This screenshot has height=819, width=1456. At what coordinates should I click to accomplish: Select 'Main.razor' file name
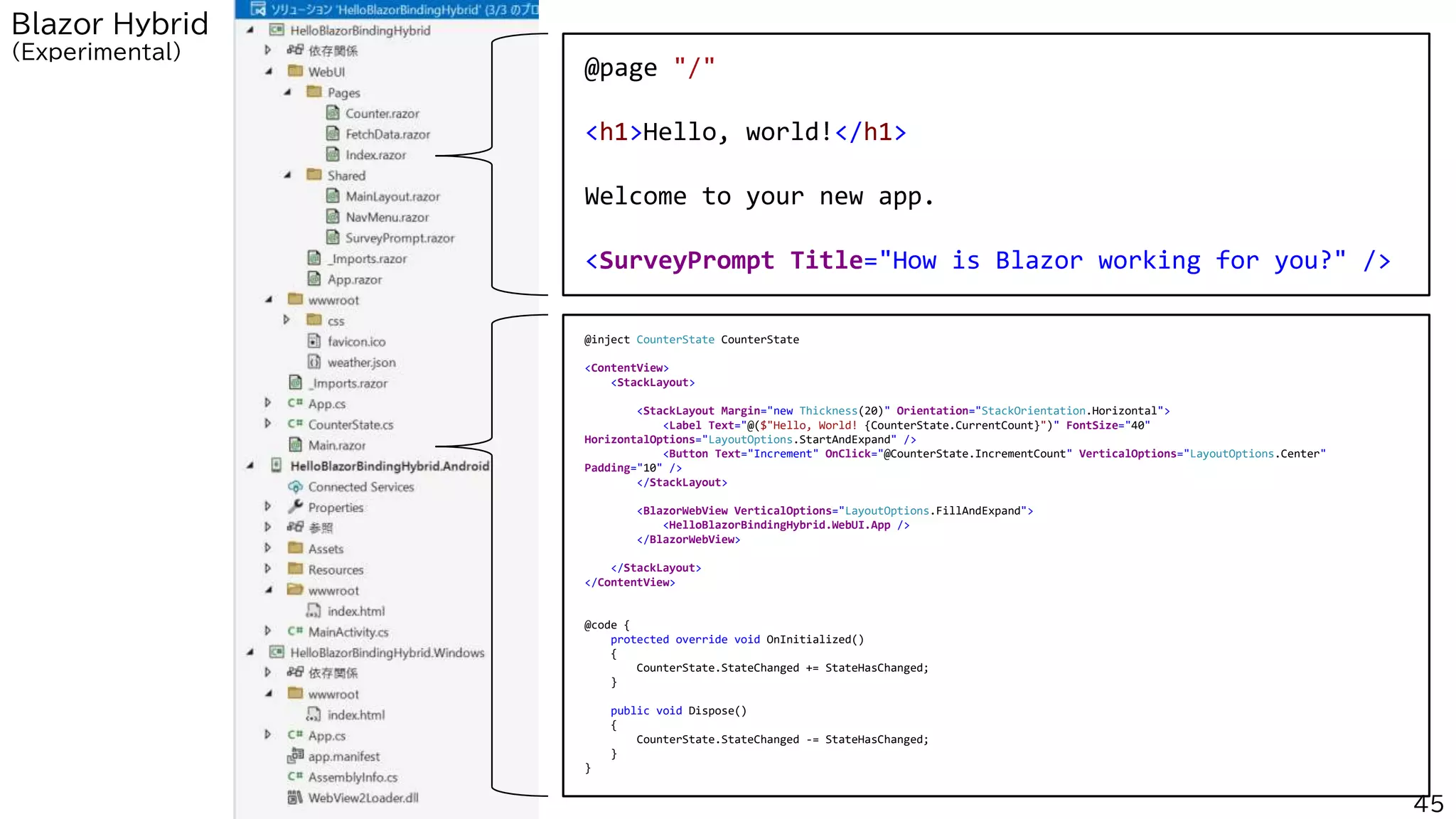tap(337, 446)
